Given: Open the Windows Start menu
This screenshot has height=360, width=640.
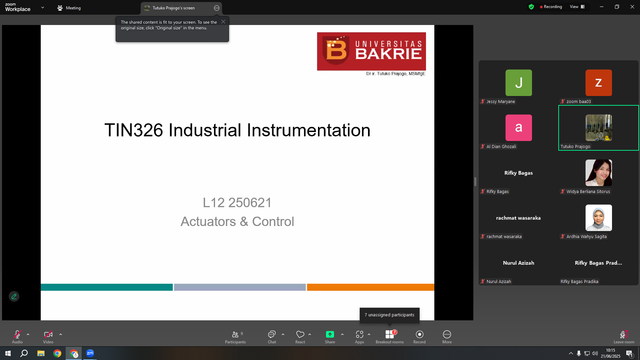Looking at the screenshot, I should [x=8, y=353].
